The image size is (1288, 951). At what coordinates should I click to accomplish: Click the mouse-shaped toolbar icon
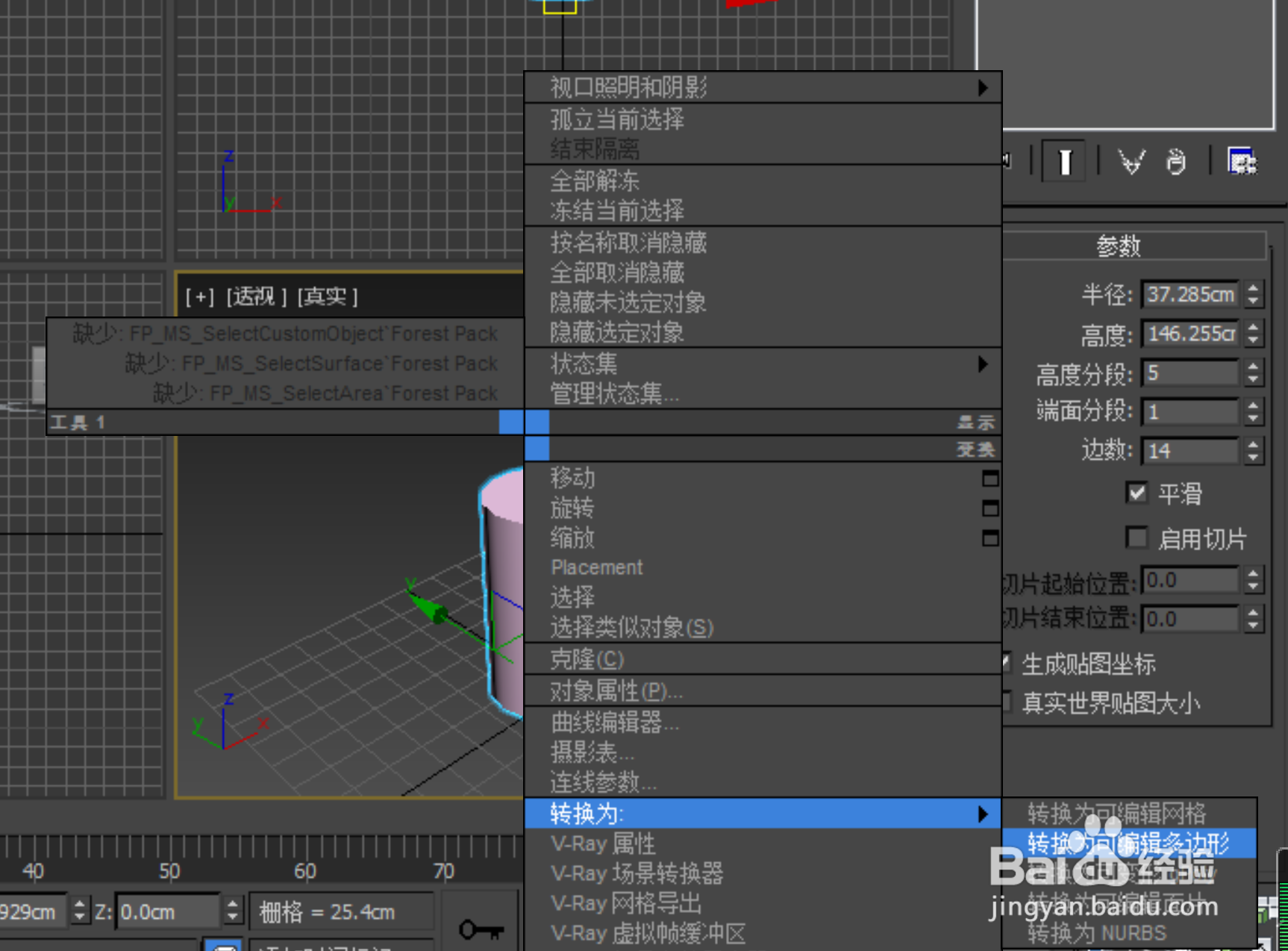[x=1176, y=161]
